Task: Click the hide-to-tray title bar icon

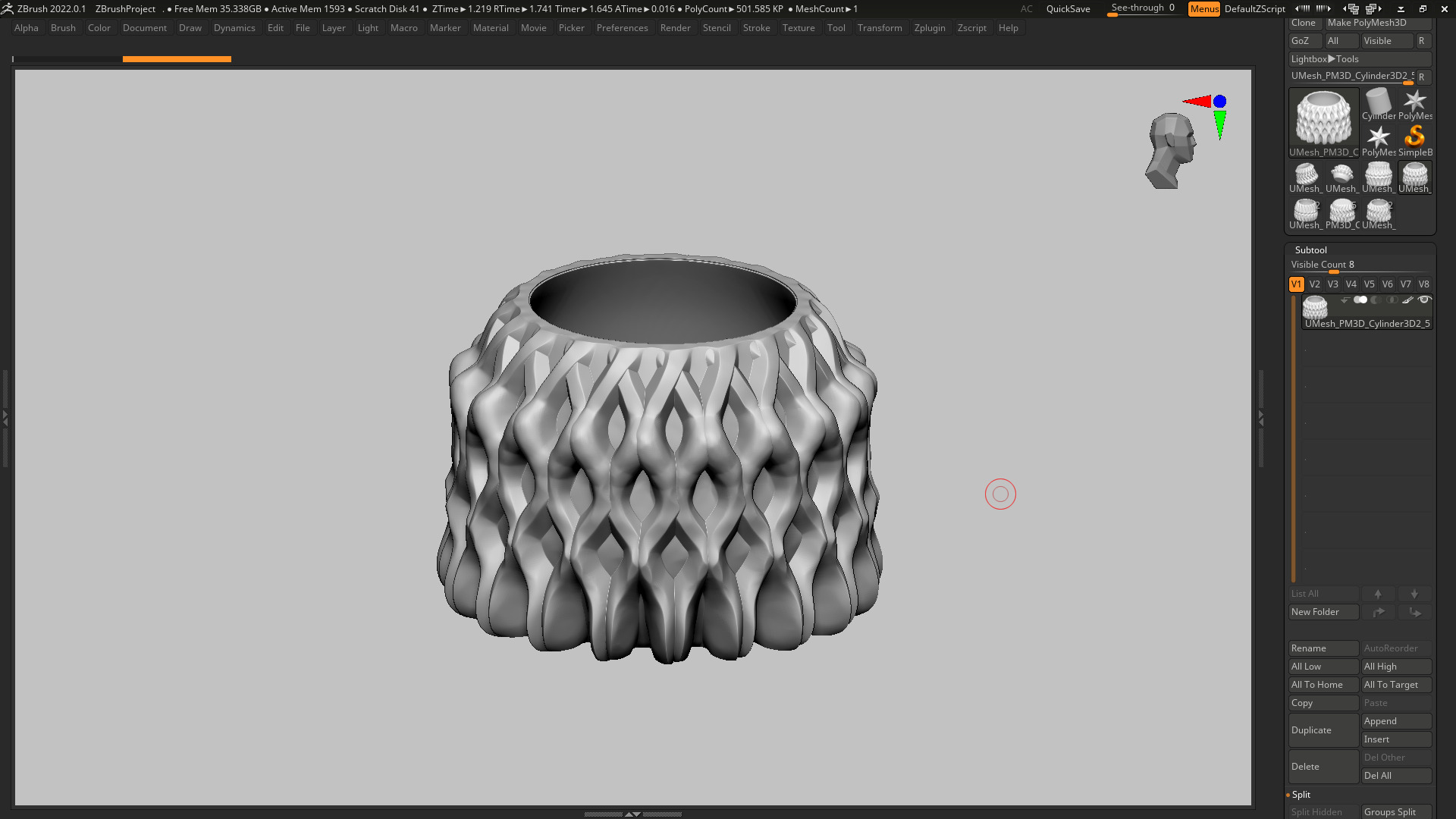Action: click(x=1401, y=9)
